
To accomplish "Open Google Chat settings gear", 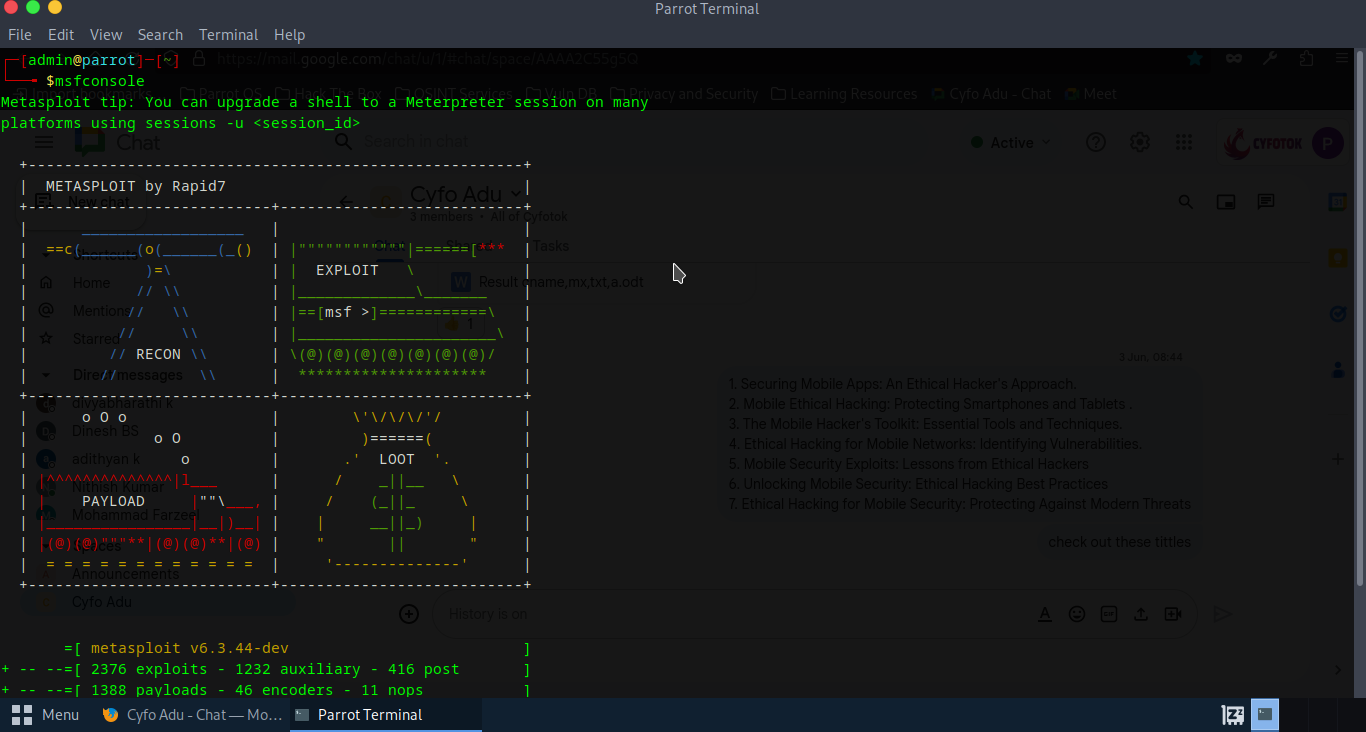I will click(x=1140, y=143).
